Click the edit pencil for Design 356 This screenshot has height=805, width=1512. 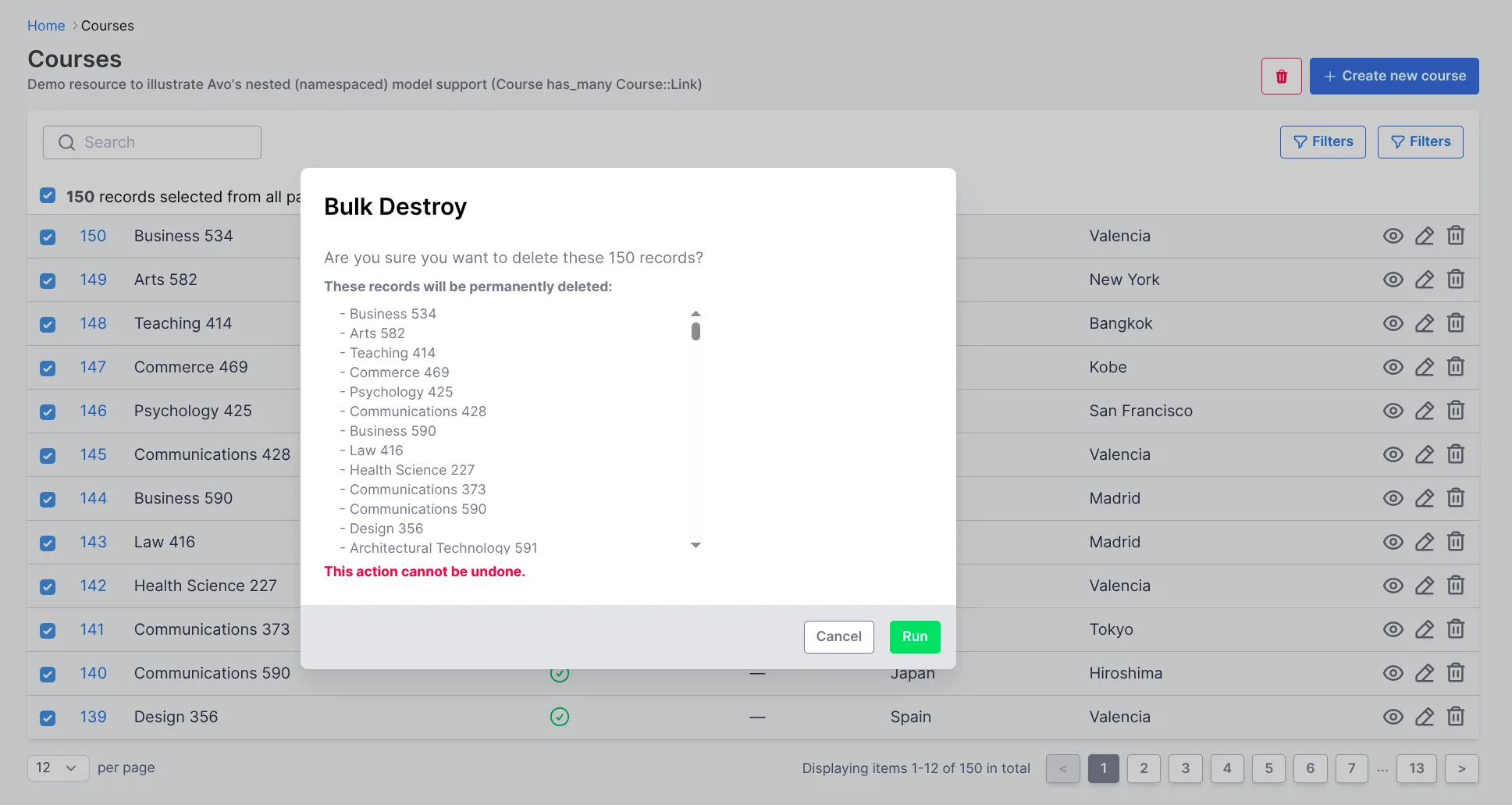click(1424, 717)
